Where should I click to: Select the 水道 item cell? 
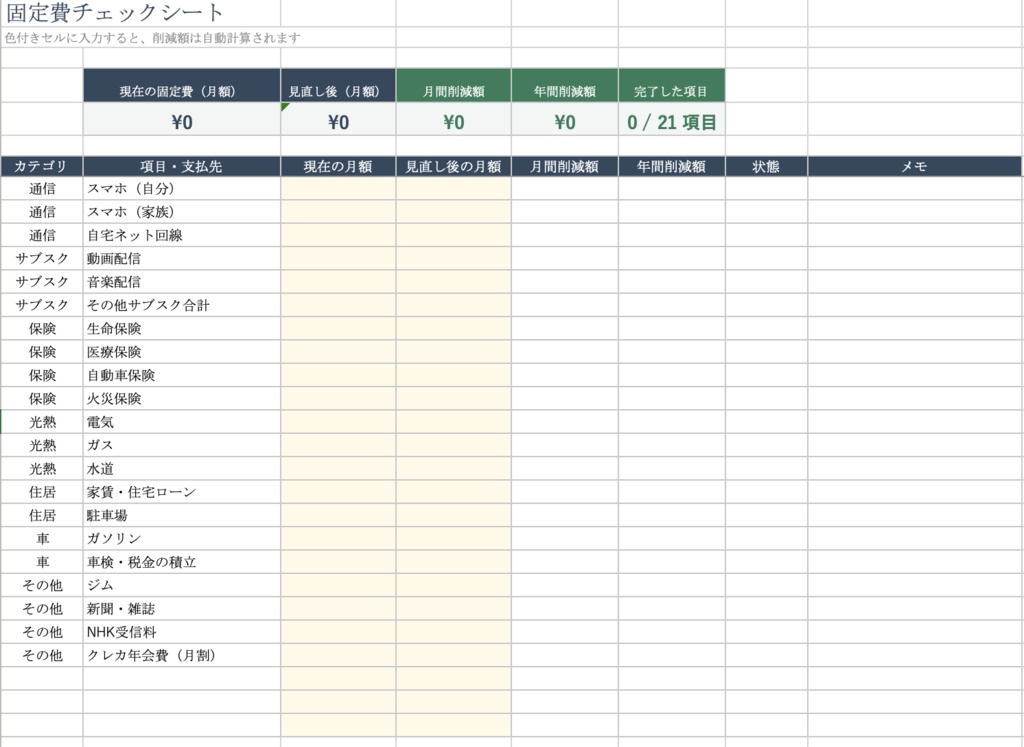click(x=182, y=469)
